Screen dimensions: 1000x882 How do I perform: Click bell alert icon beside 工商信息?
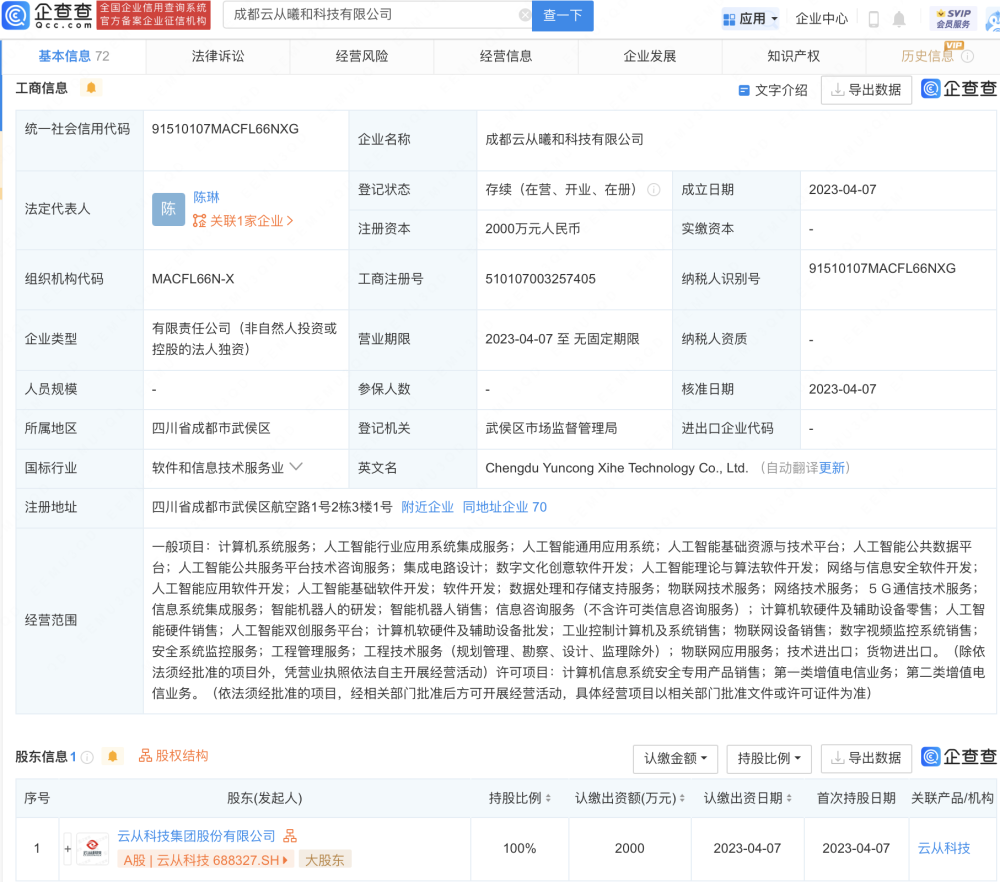click(91, 88)
